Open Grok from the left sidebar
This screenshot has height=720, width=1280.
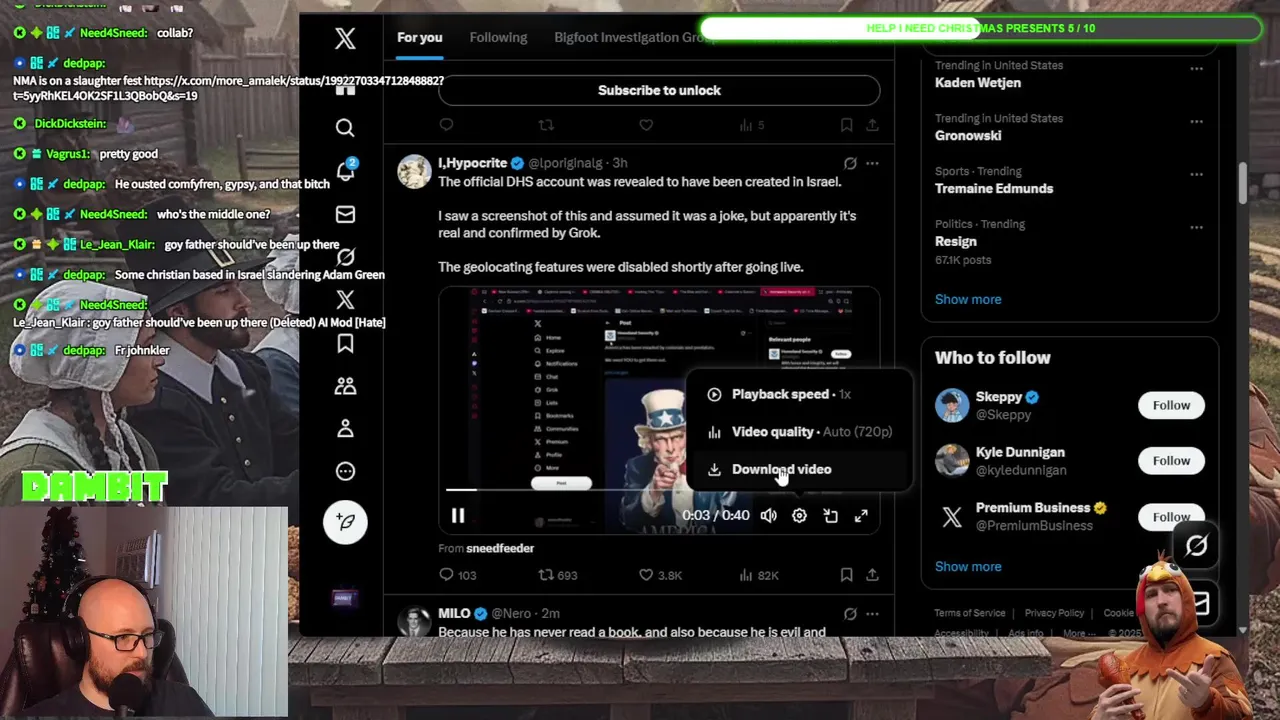pos(345,257)
